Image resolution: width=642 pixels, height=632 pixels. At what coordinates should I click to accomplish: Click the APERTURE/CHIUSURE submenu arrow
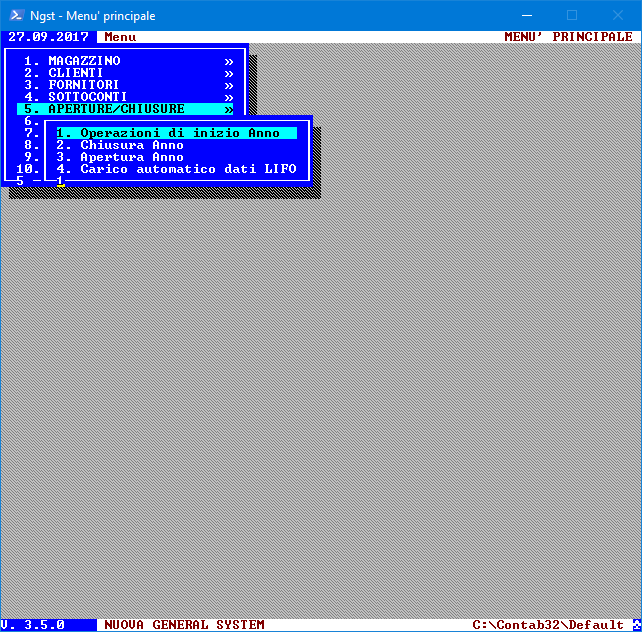click(x=229, y=109)
